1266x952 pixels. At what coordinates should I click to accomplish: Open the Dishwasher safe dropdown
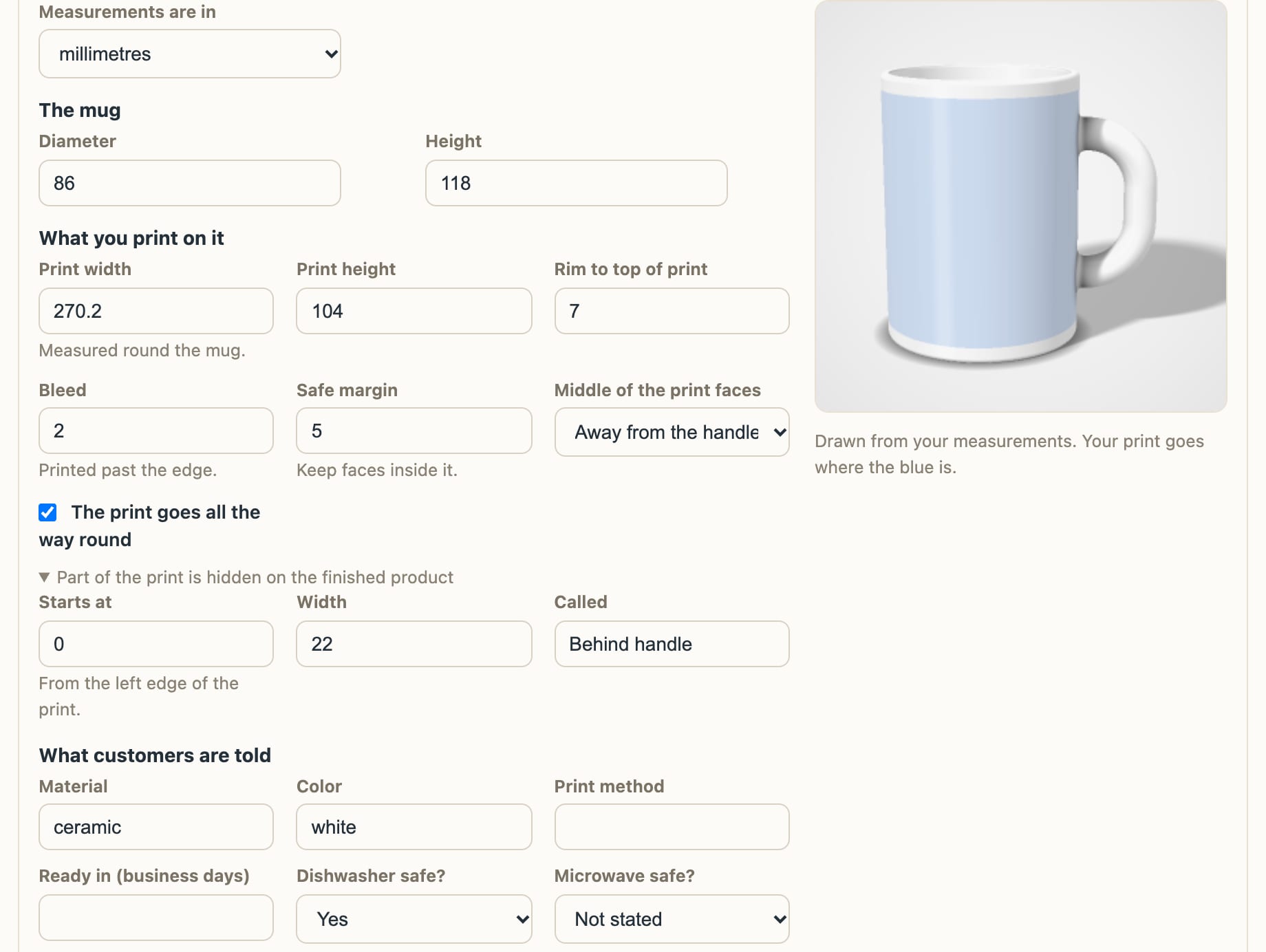tap(414, 919)
